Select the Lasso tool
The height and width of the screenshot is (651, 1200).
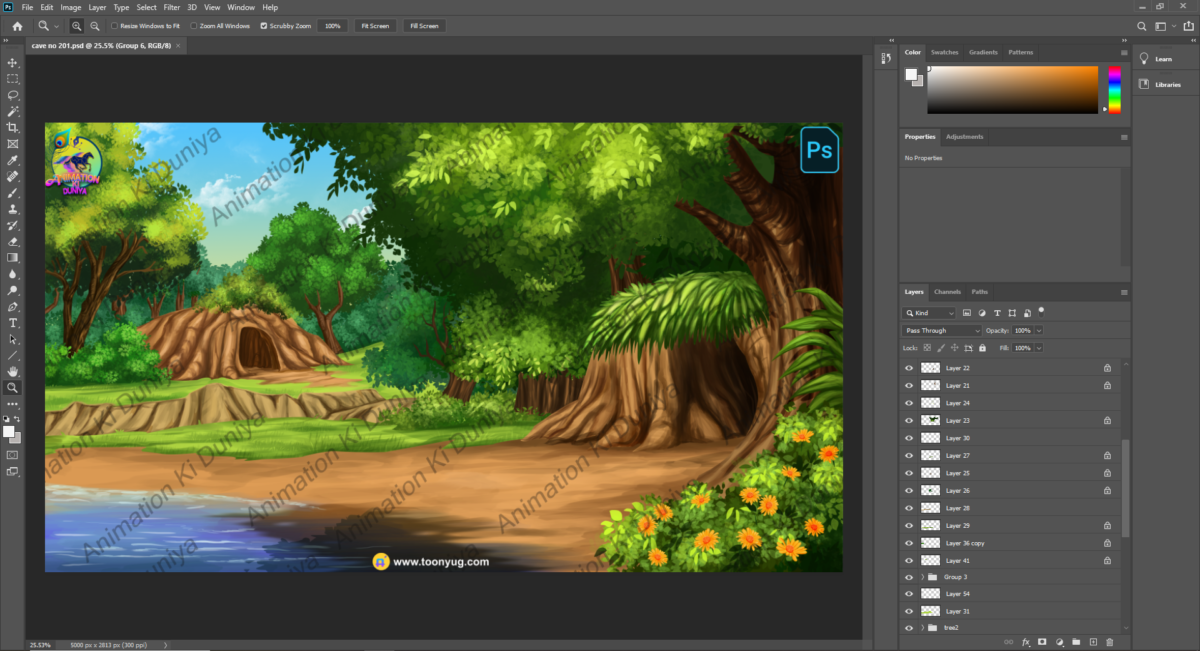pyautogui.click(x=13, y=95)
